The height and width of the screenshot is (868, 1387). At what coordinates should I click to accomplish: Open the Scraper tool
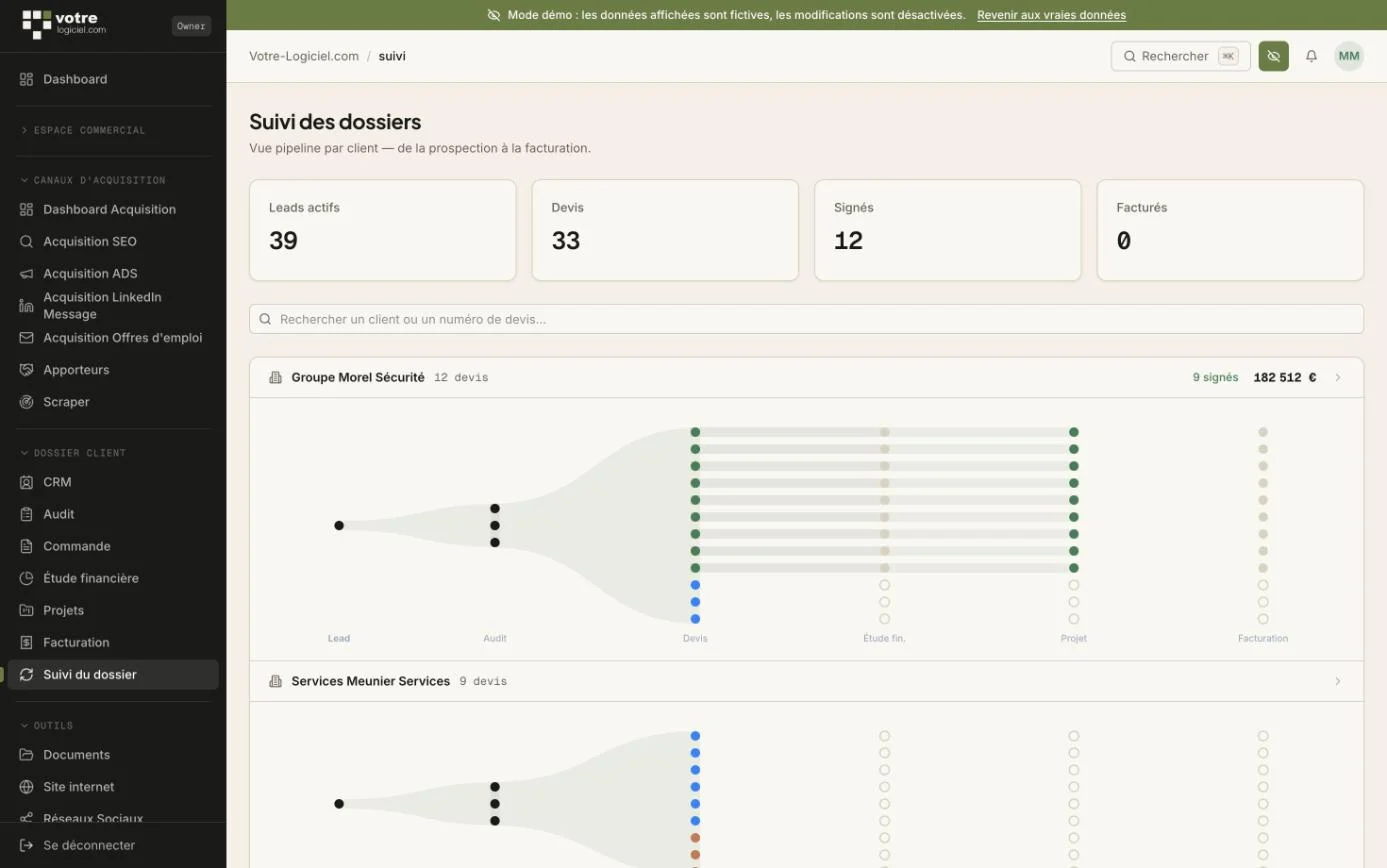coord(113,401)
